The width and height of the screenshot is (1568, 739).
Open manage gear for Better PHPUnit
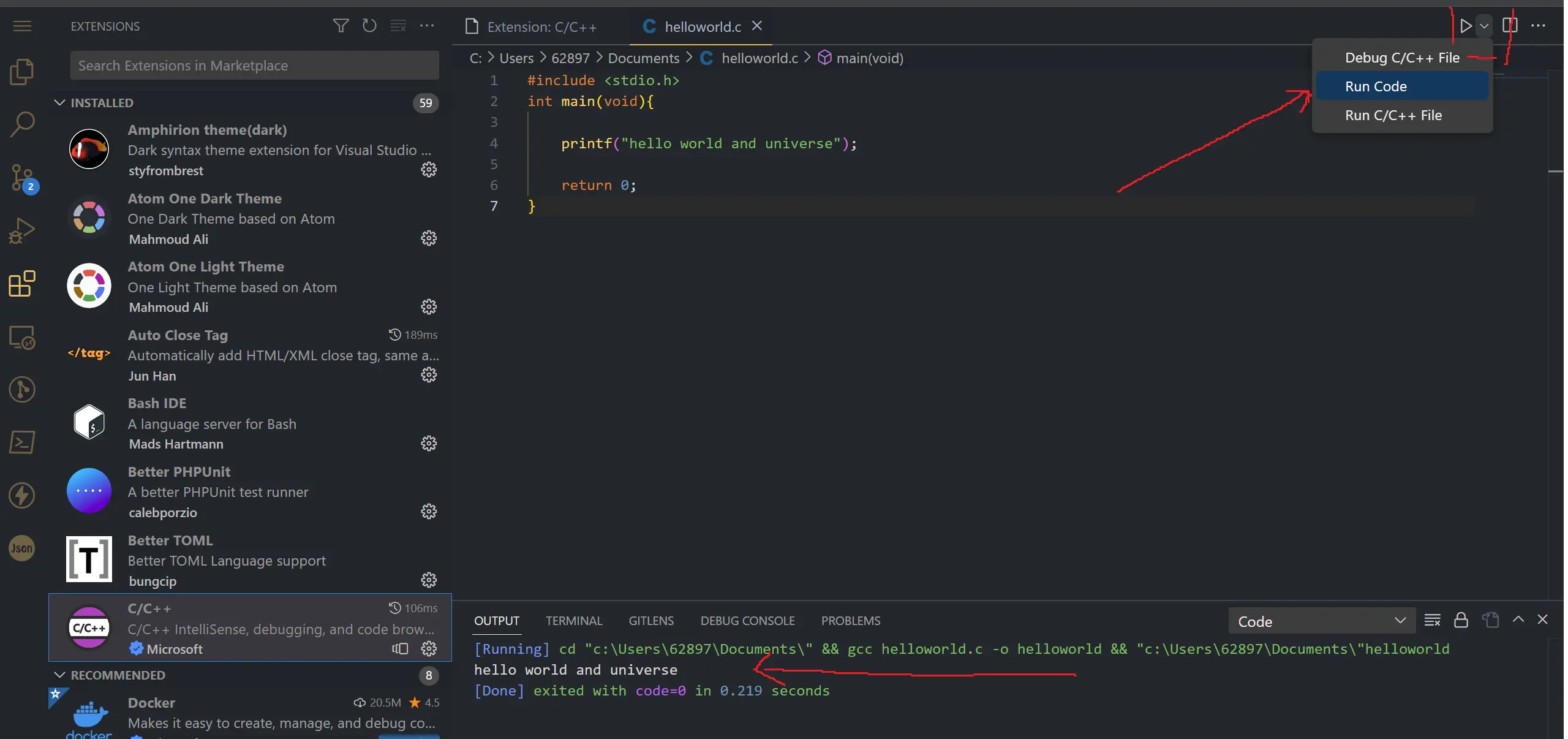point(429,512)
